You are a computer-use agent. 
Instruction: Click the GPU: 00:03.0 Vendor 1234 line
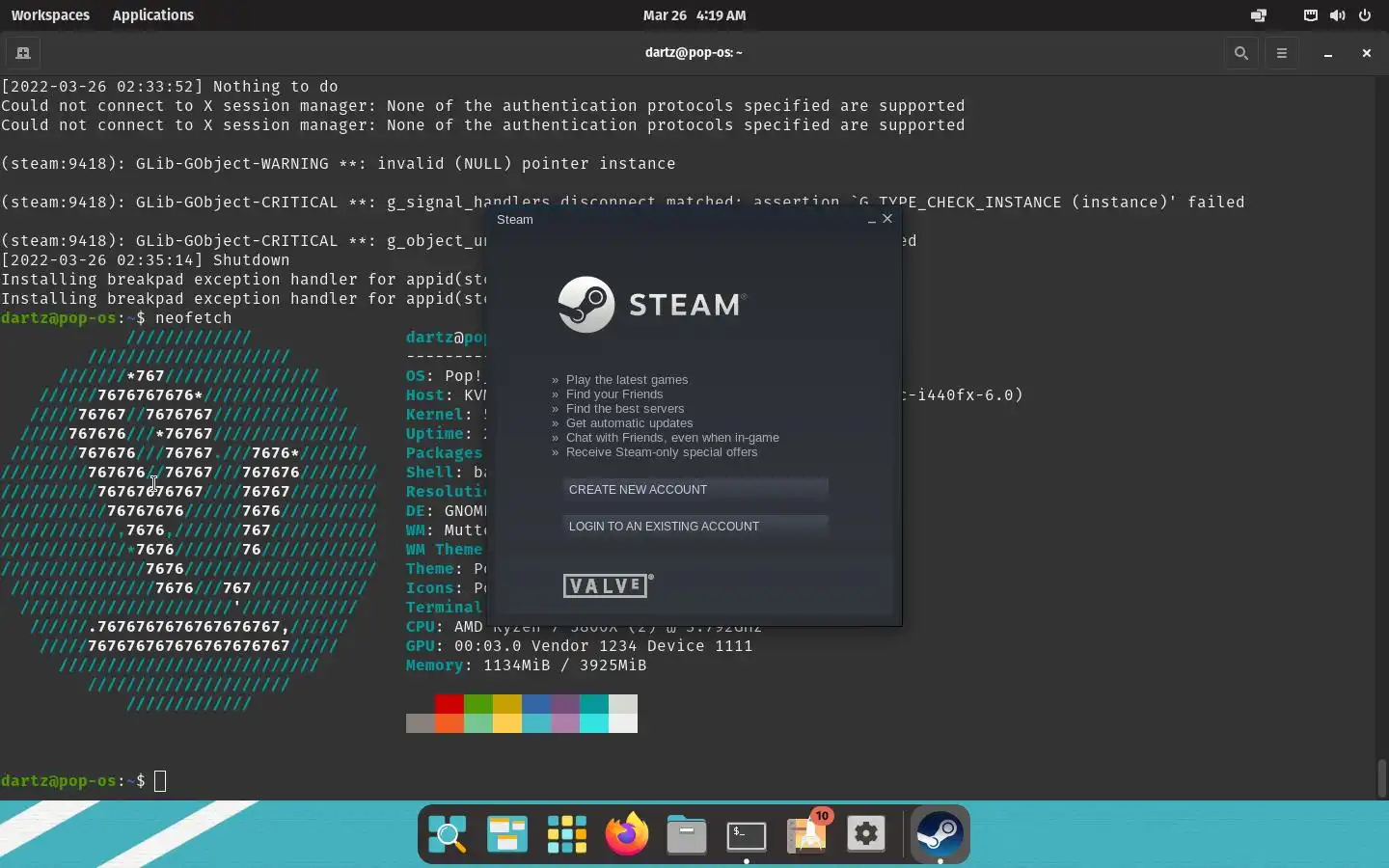click(579, 646)
